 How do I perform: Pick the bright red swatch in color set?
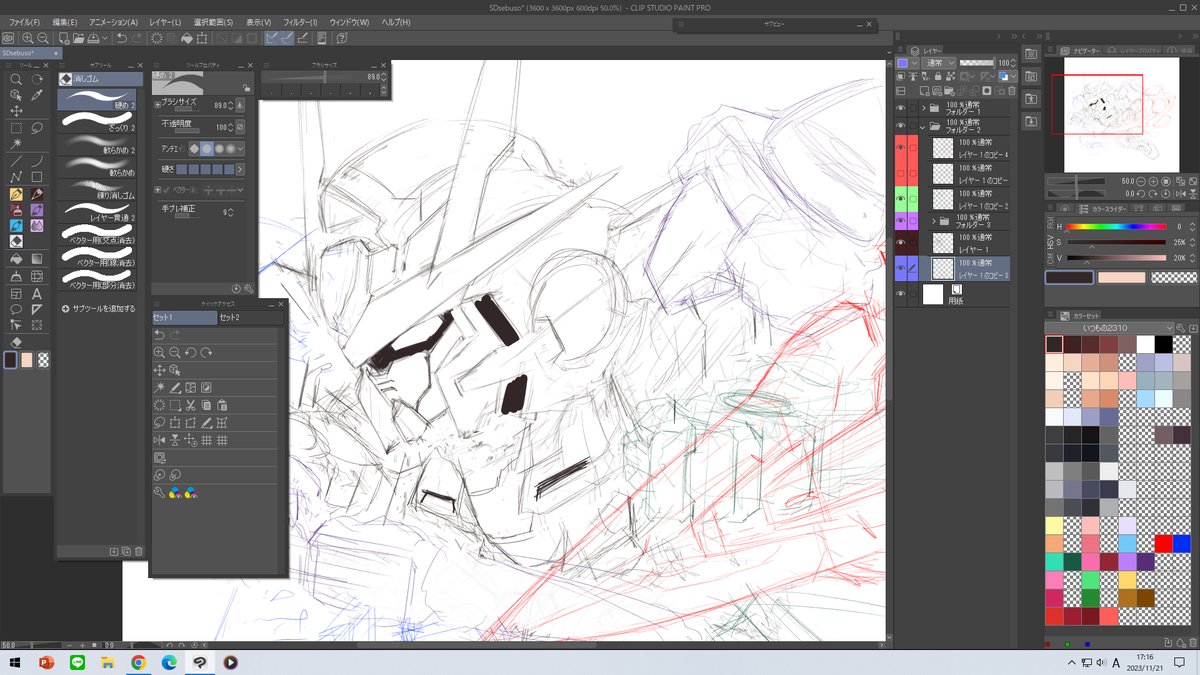pyautogui.click(x=1163, y=543)
